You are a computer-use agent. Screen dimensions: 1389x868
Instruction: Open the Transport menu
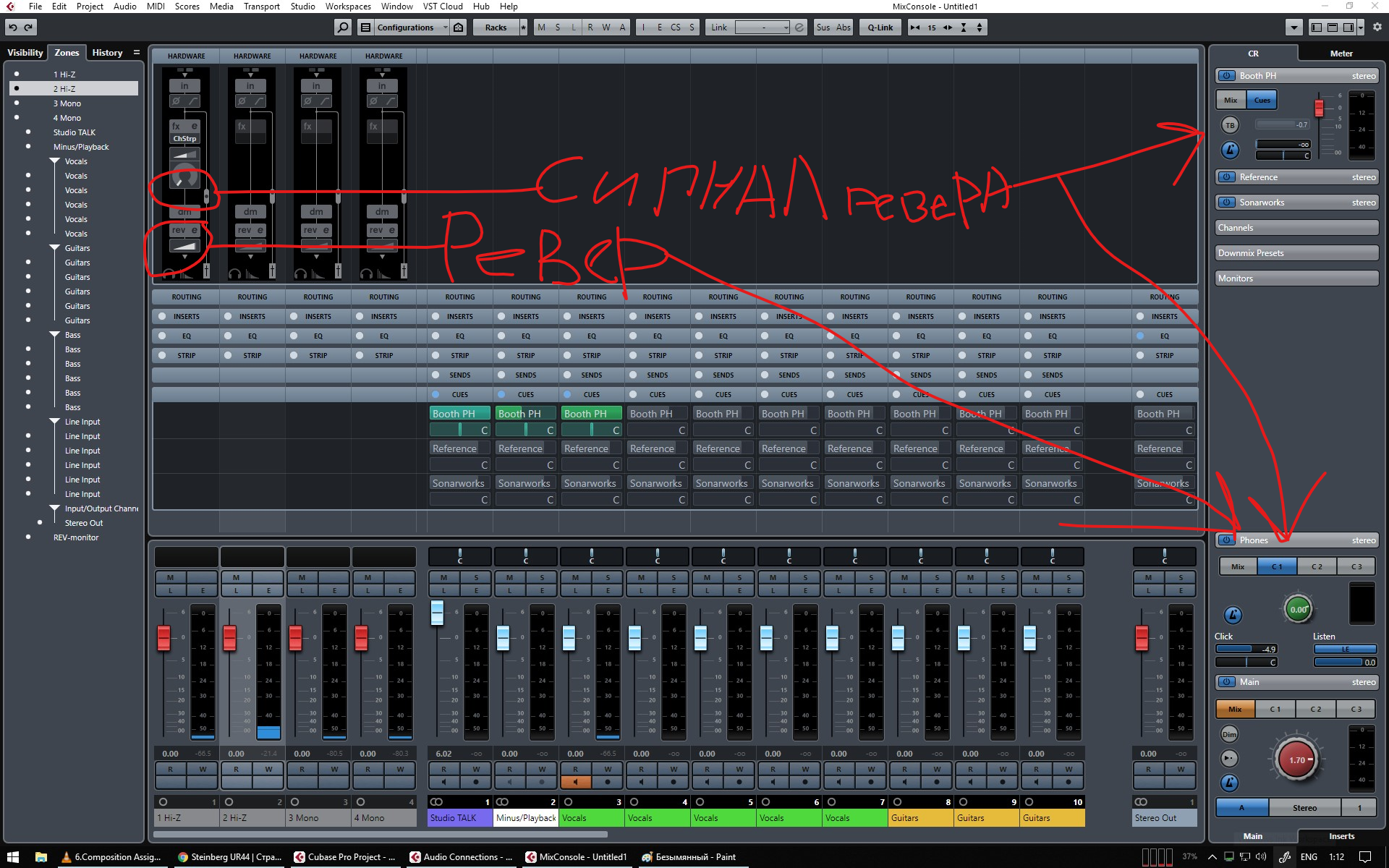point(261,7)
